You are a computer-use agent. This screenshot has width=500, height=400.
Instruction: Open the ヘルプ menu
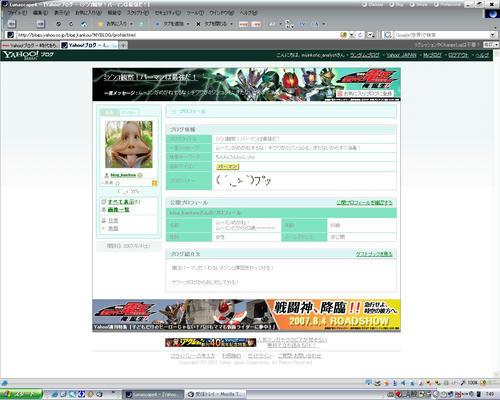[249, 13]
